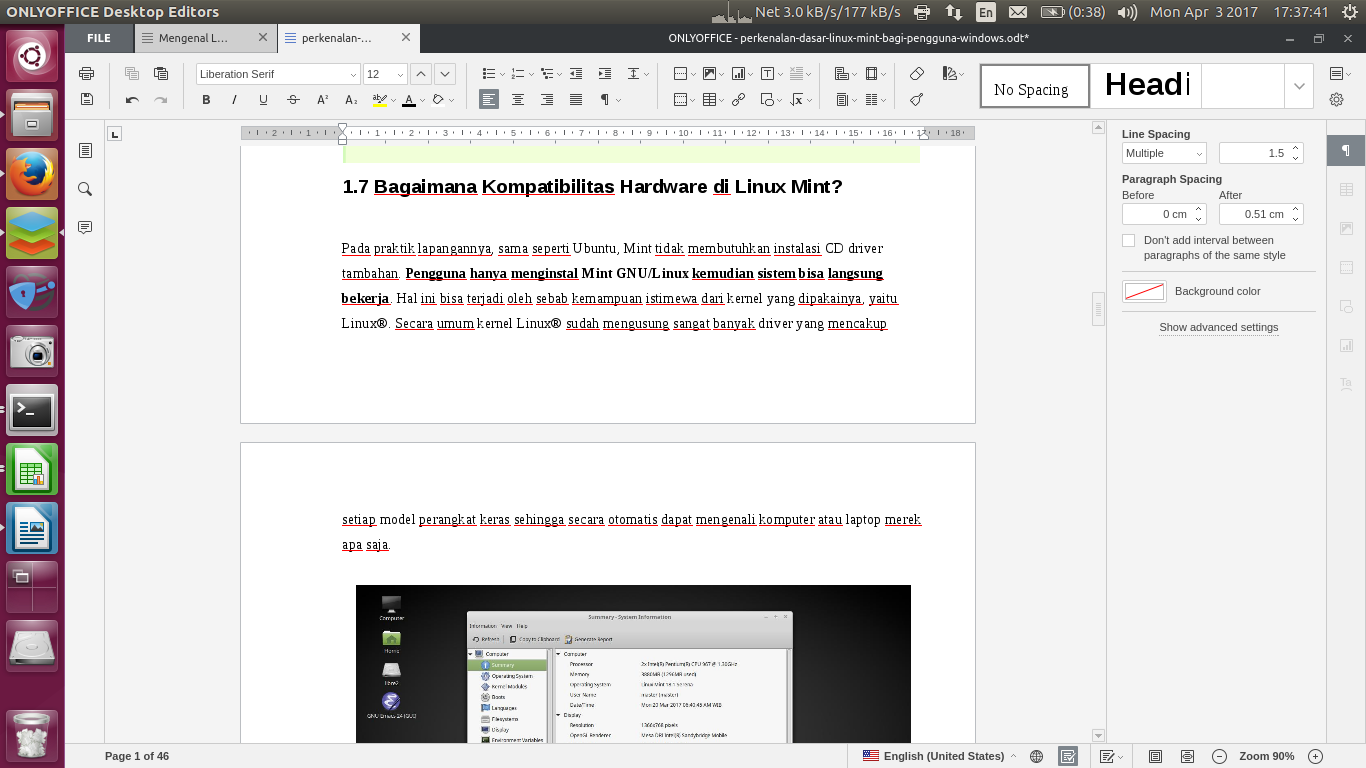Enable 'Don't add interval between paragraphs' checkbox
The width and height of the screenshot is (1366, 768).
[1129, 240]
